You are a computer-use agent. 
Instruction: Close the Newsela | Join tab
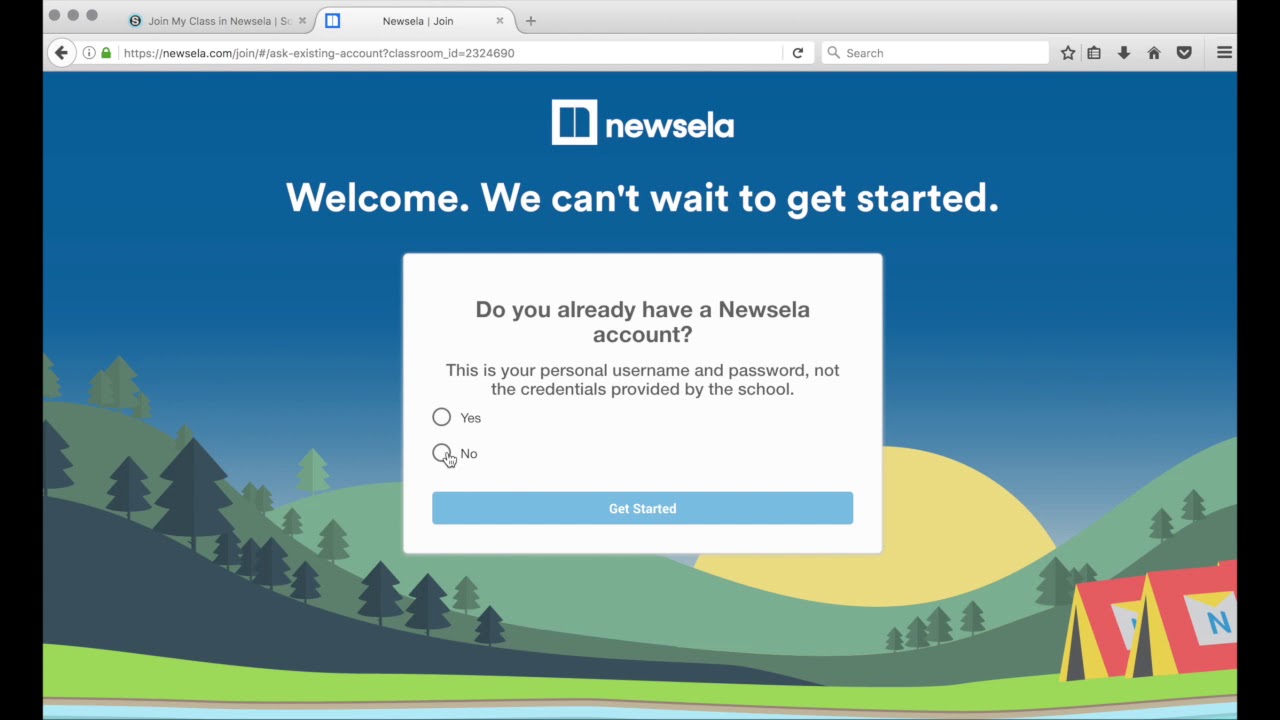[x=500, y=21]
